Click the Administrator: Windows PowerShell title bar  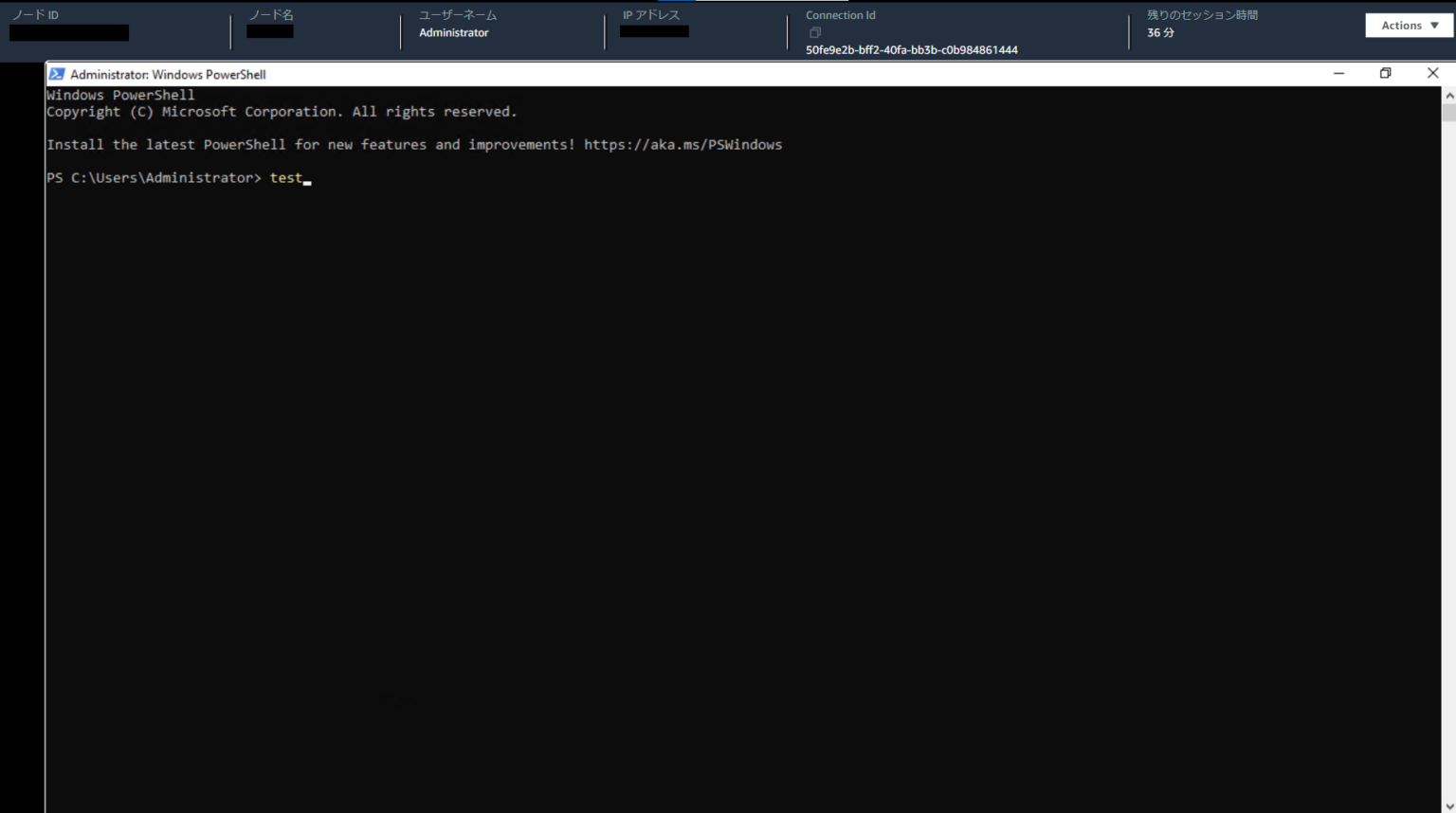coord(664,74)
